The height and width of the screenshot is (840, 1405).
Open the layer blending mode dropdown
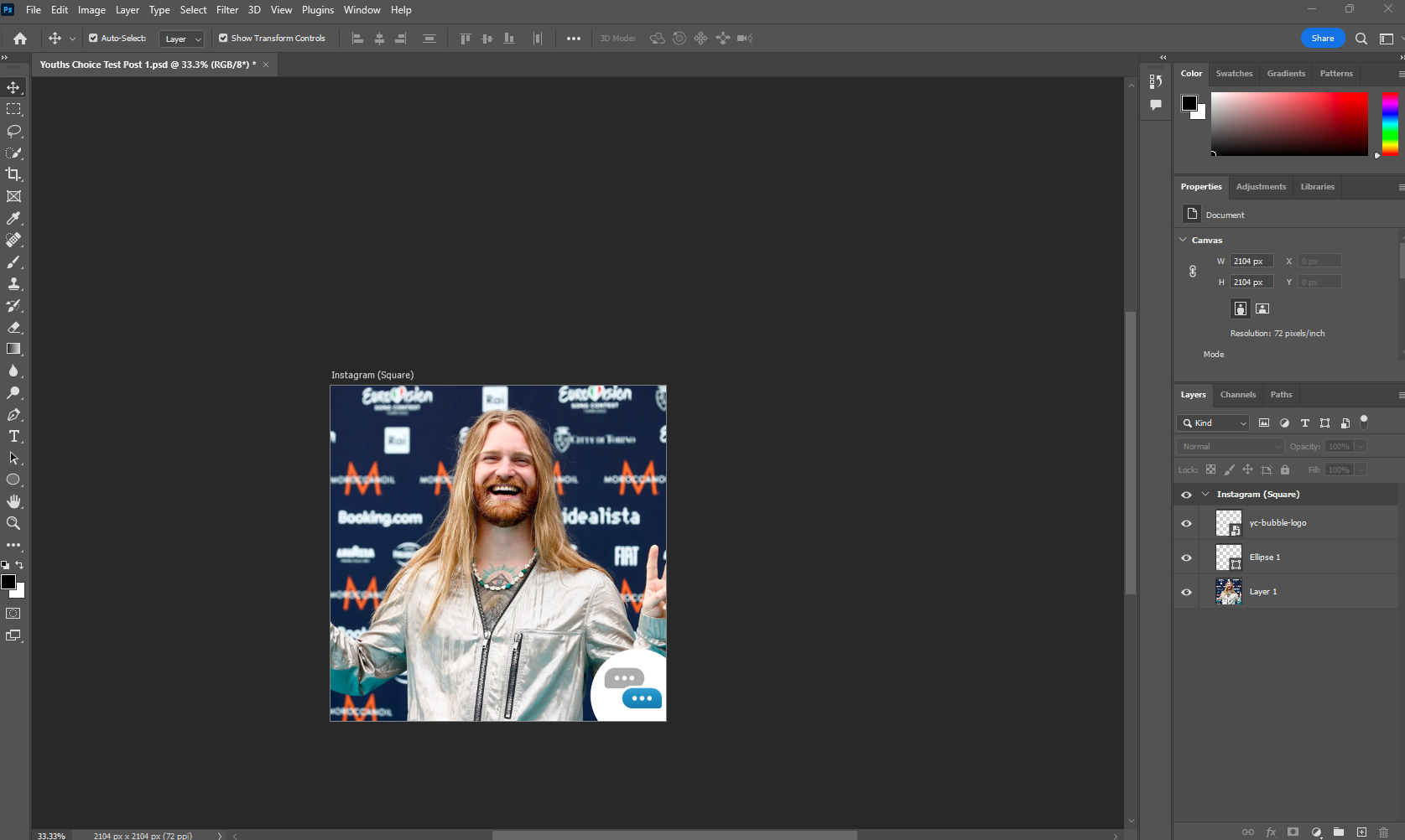pos(1229,446)
